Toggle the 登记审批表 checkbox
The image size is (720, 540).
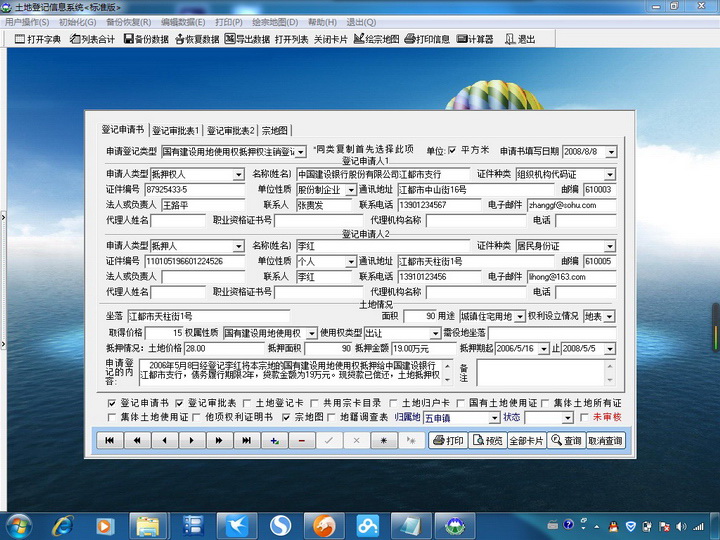(180, 403)
